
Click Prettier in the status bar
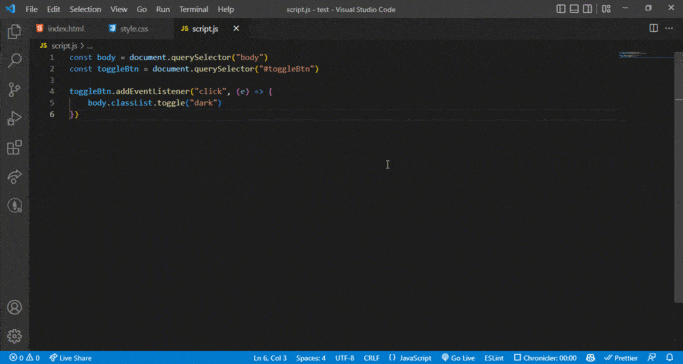point(622,358)
